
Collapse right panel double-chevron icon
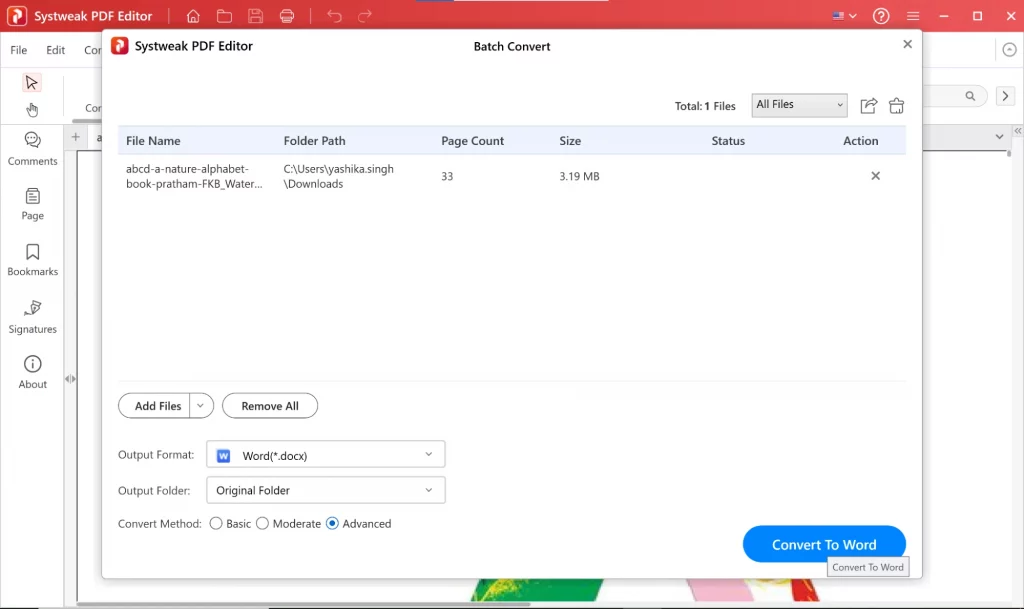click(x=1017, y=131)
